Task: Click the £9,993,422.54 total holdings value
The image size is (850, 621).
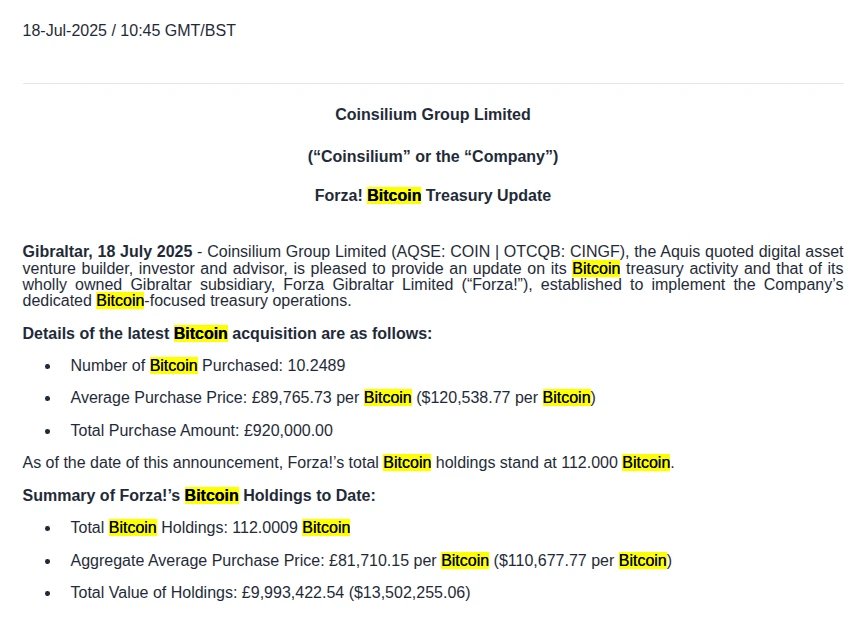Action: 293,593
